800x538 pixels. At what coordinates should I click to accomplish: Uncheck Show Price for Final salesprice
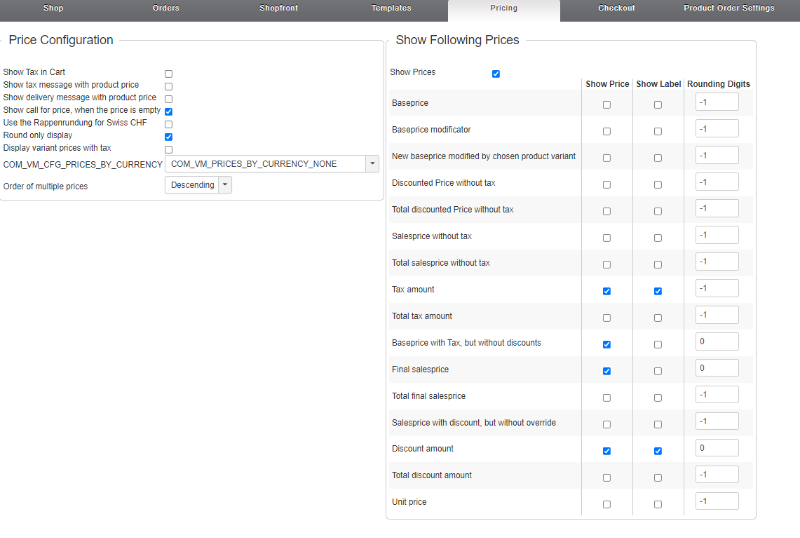(x=607, y=371)
